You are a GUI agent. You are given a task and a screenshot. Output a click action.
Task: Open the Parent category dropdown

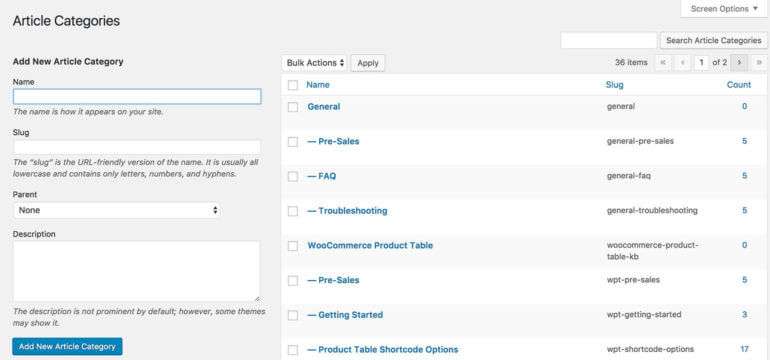point(116,210)
